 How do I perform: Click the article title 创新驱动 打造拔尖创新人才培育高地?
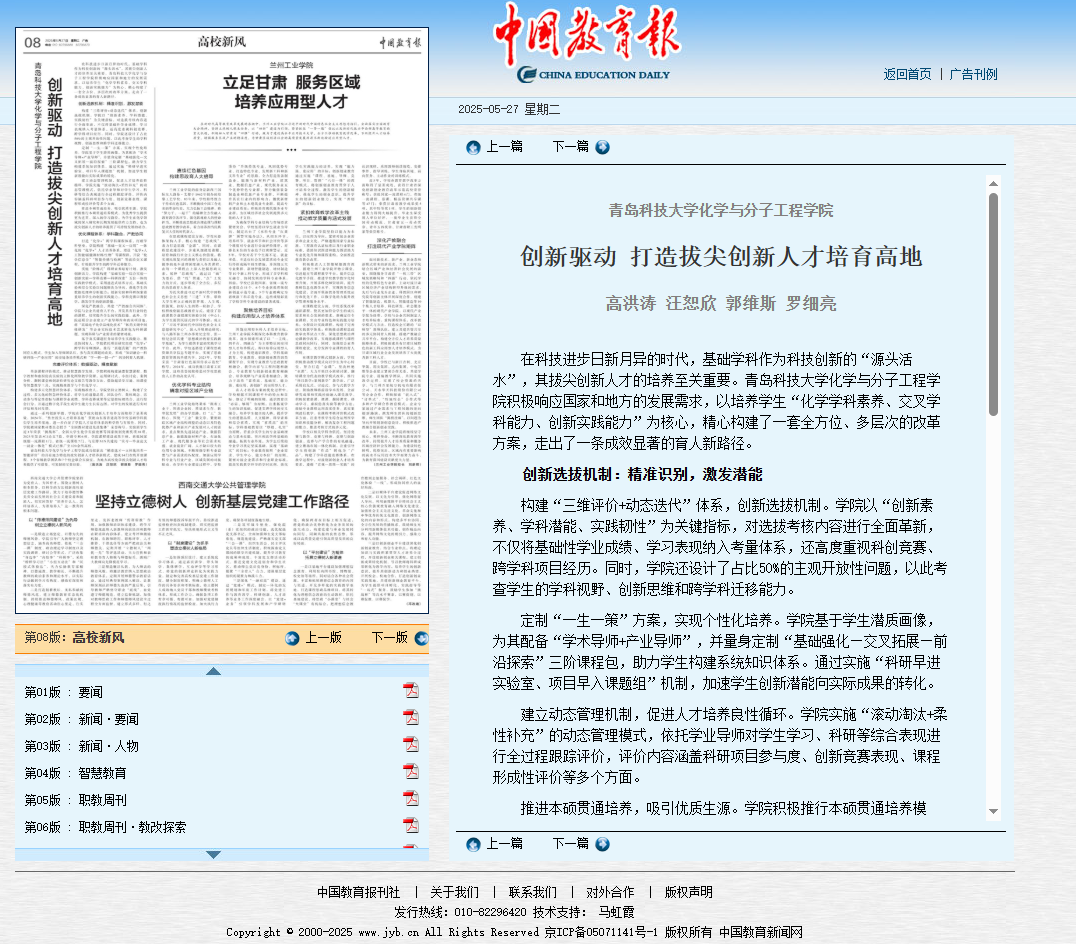[x=721, y=257]
